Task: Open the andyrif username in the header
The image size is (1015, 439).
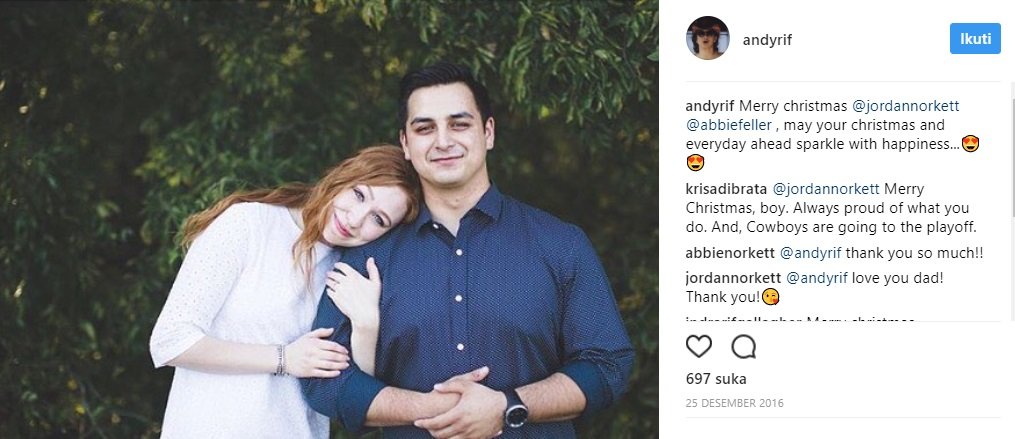Action: click(767, 40)
